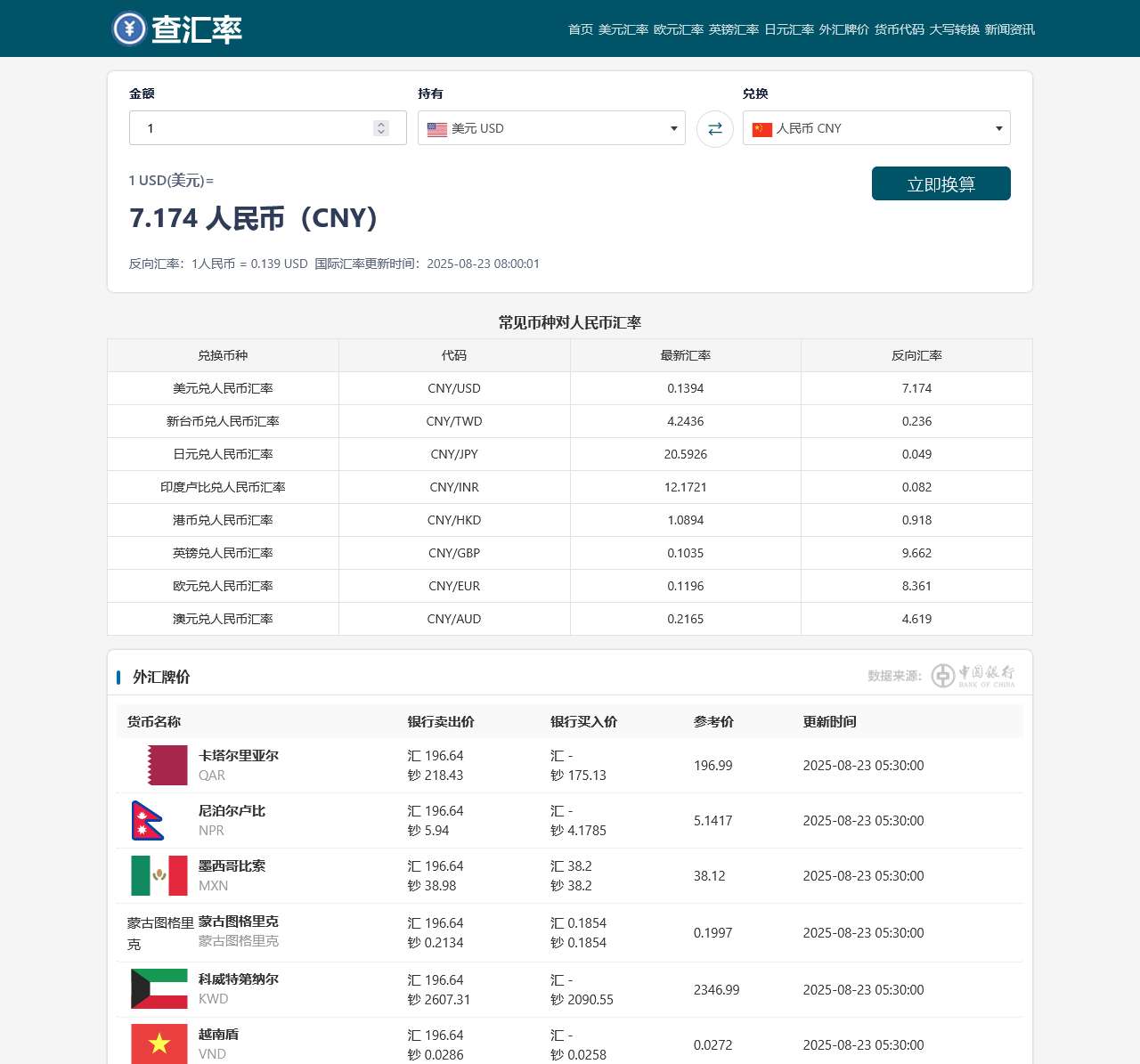Open the 持有 美元 USD dropdown
Viewport: 1140px width, 1064px height.
(x=551, y=128)
